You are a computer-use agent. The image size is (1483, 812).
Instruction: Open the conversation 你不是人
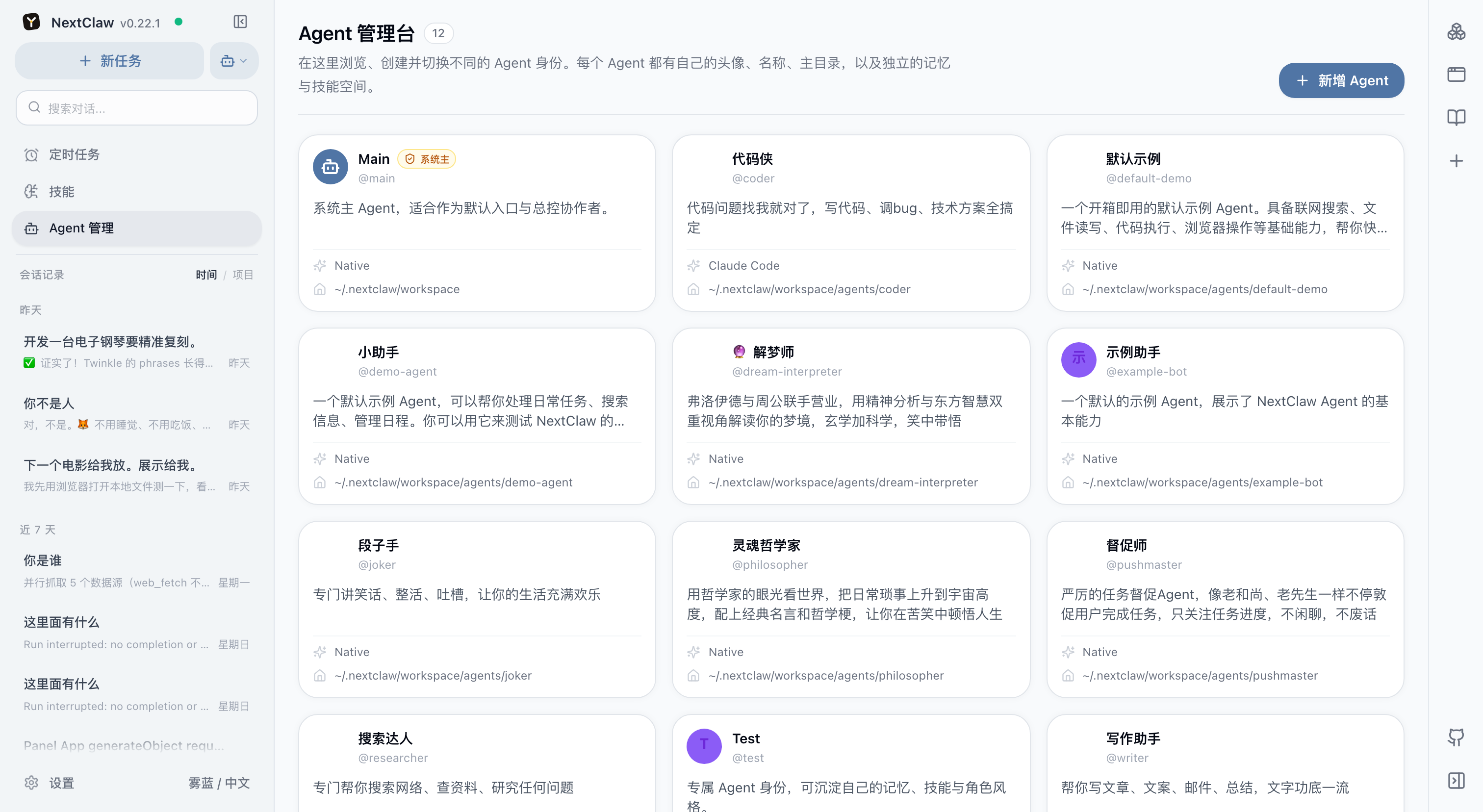(x=136, y=413)
